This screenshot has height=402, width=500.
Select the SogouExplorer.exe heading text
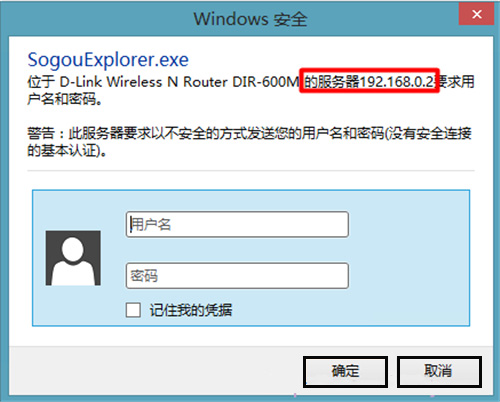(x=108, y=60)
